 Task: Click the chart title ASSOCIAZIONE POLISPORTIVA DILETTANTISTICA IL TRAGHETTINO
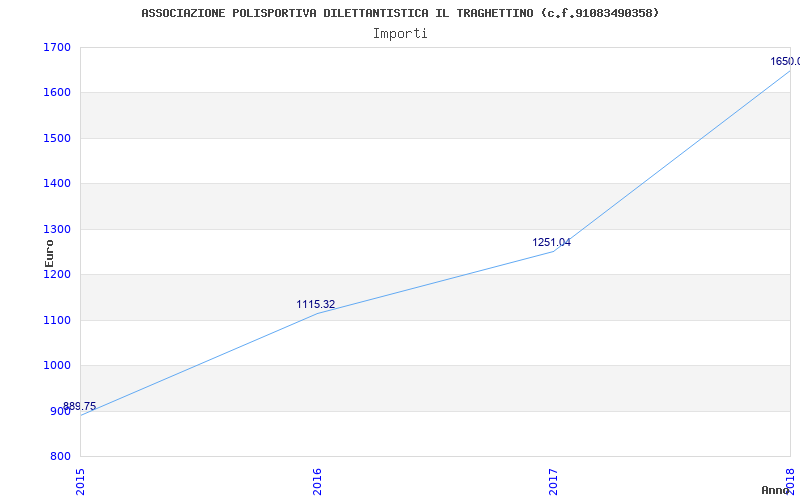coord(399,13)
